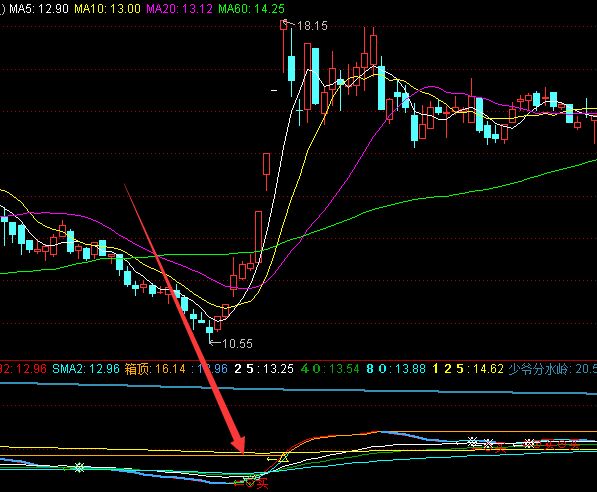Select the MA5 legend label
597x492 pixels.
pos(39,8)
